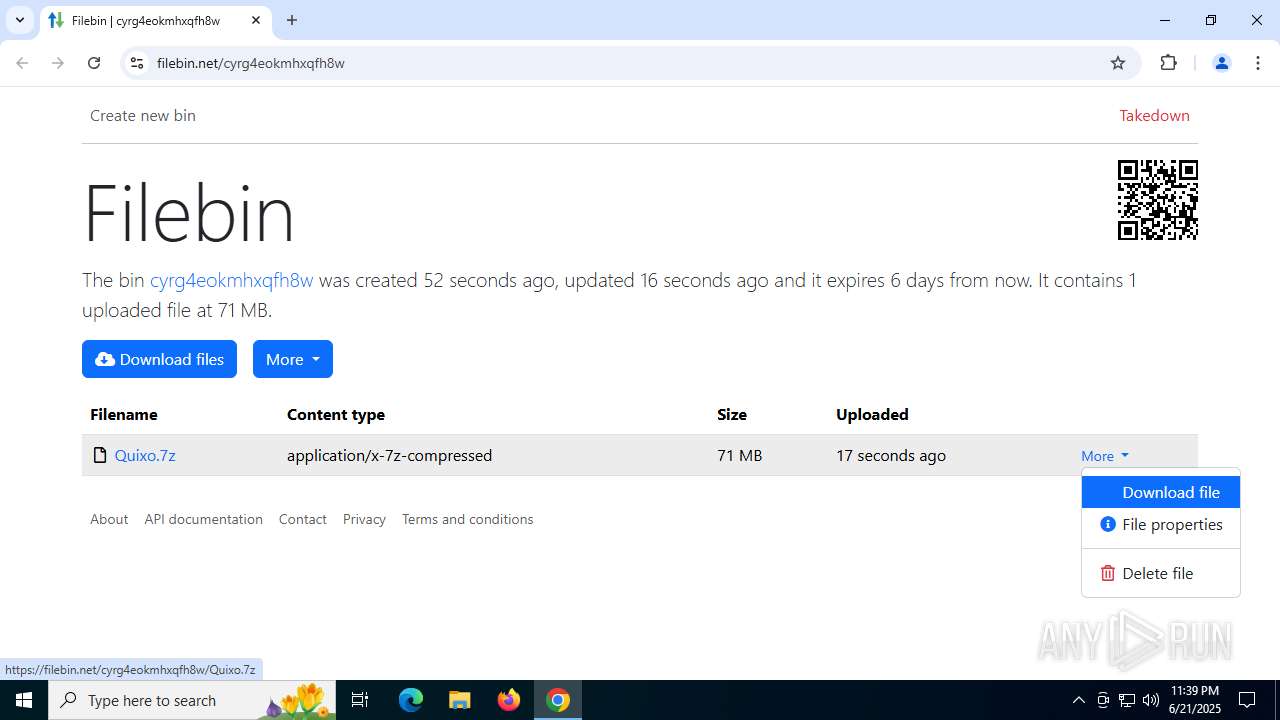Close the Filebin browser tab
This screenshot has height=720, width=1280.
[256, 20]
